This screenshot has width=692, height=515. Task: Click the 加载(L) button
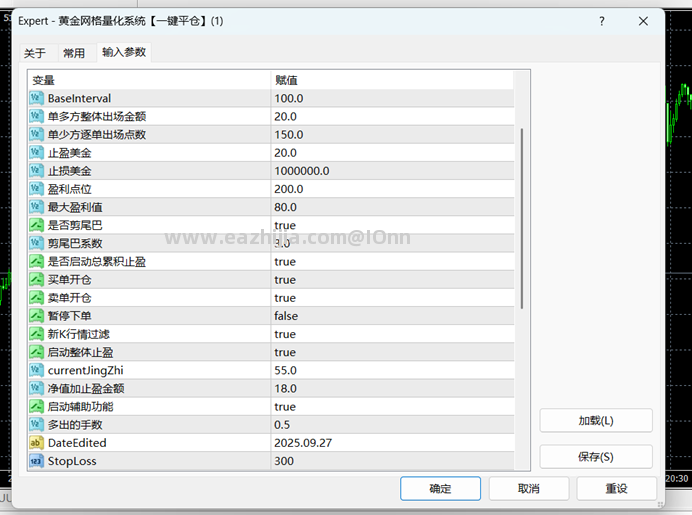point(596,421)
